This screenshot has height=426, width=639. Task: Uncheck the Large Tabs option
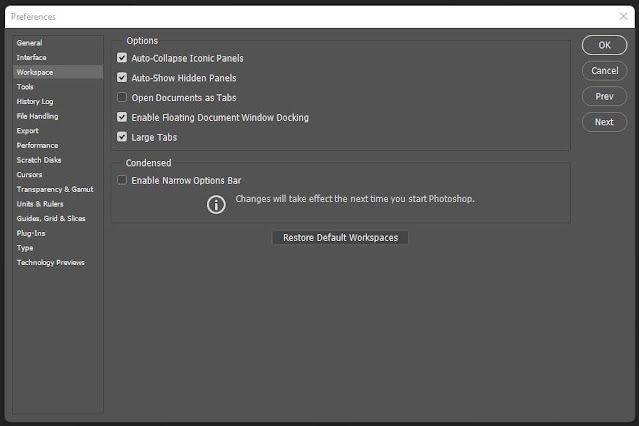pyautogui.click(x=122, y=137)
